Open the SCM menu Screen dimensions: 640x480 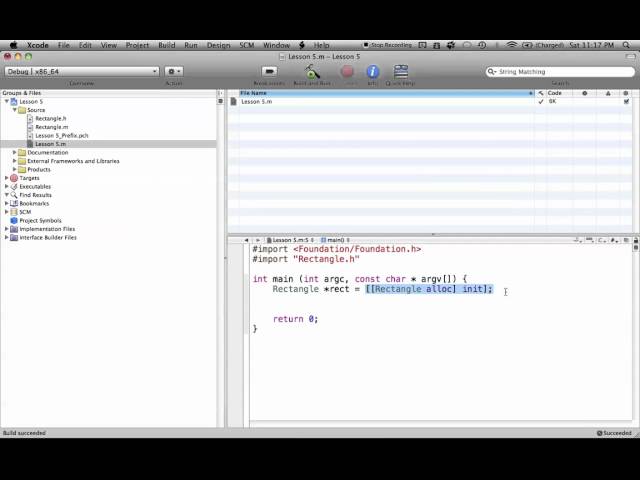[247, 45]
